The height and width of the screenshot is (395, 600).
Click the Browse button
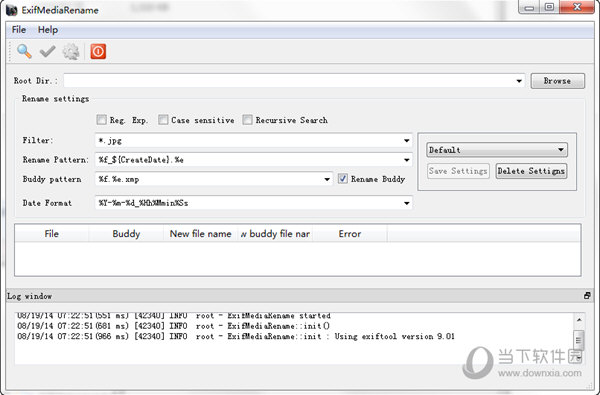click(x=558, y=81)
